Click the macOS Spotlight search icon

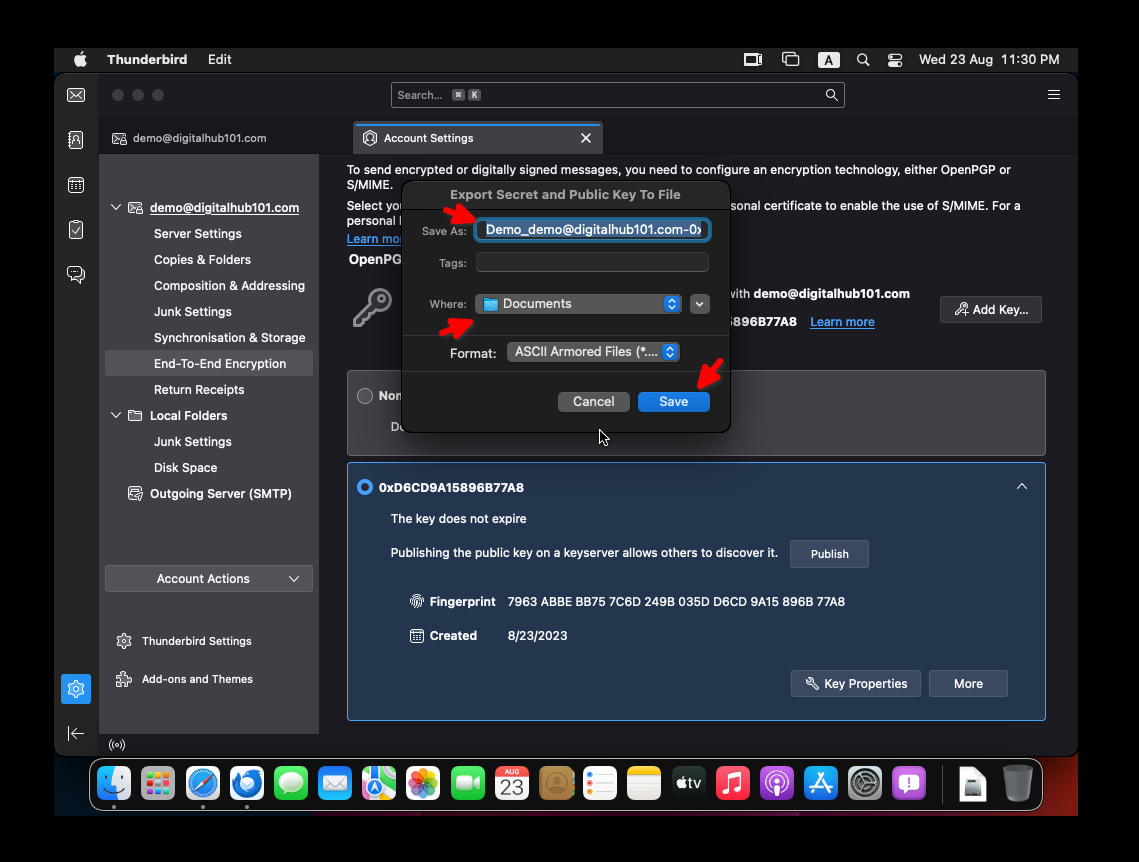point(862,60)
